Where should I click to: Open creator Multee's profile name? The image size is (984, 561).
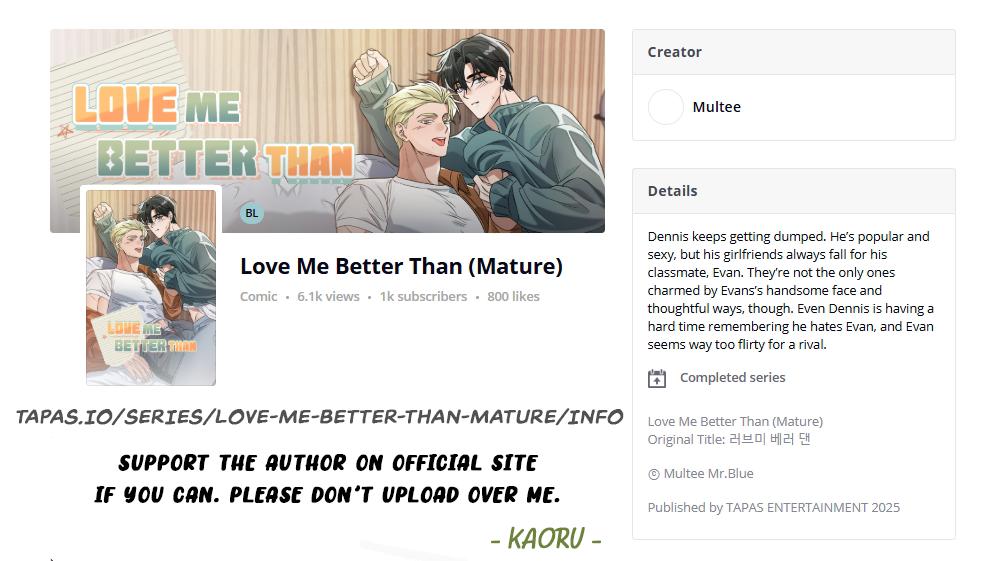[716, 107]
